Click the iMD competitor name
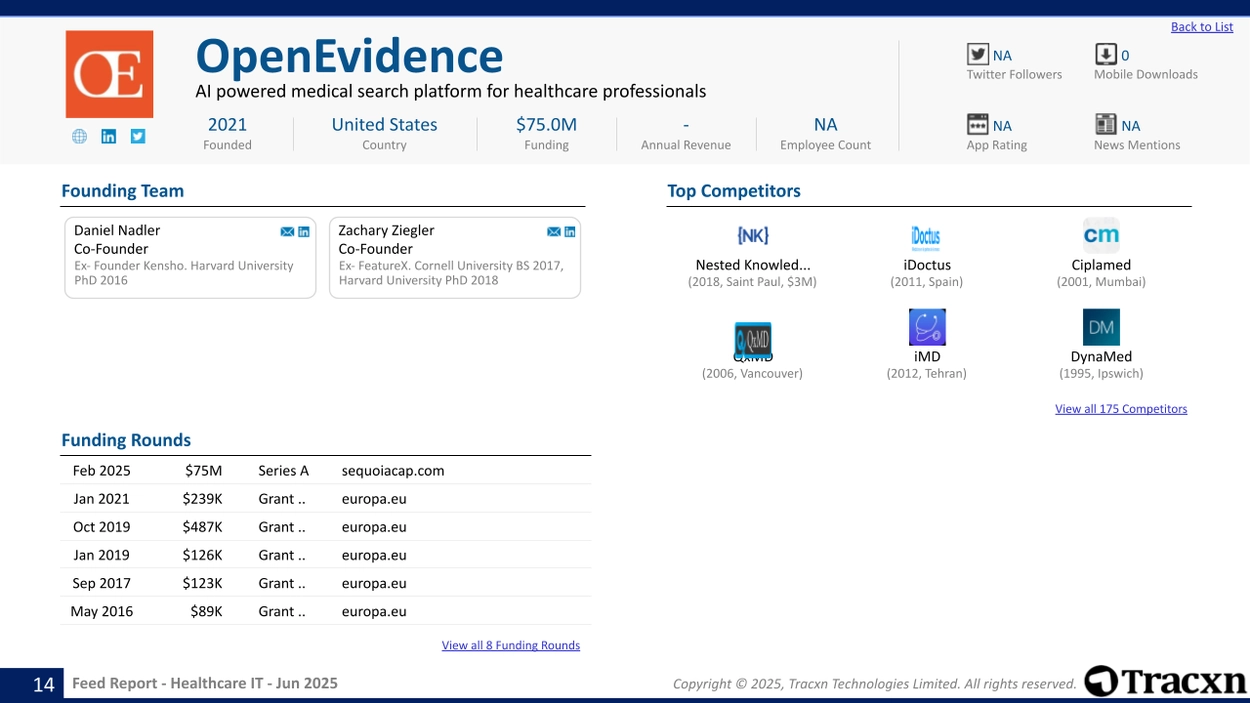 [927, 356]
